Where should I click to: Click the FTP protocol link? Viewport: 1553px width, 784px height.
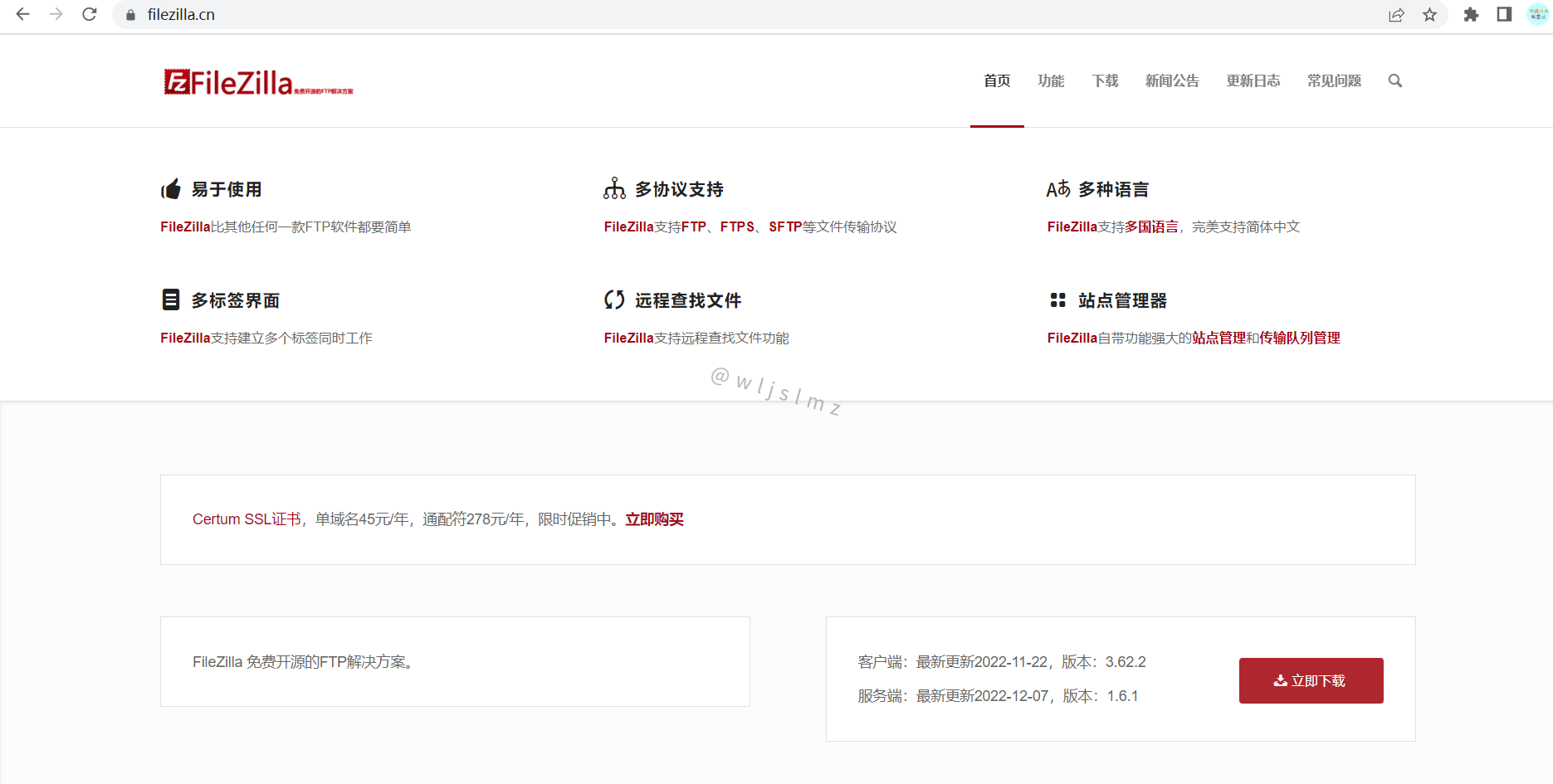694,226
